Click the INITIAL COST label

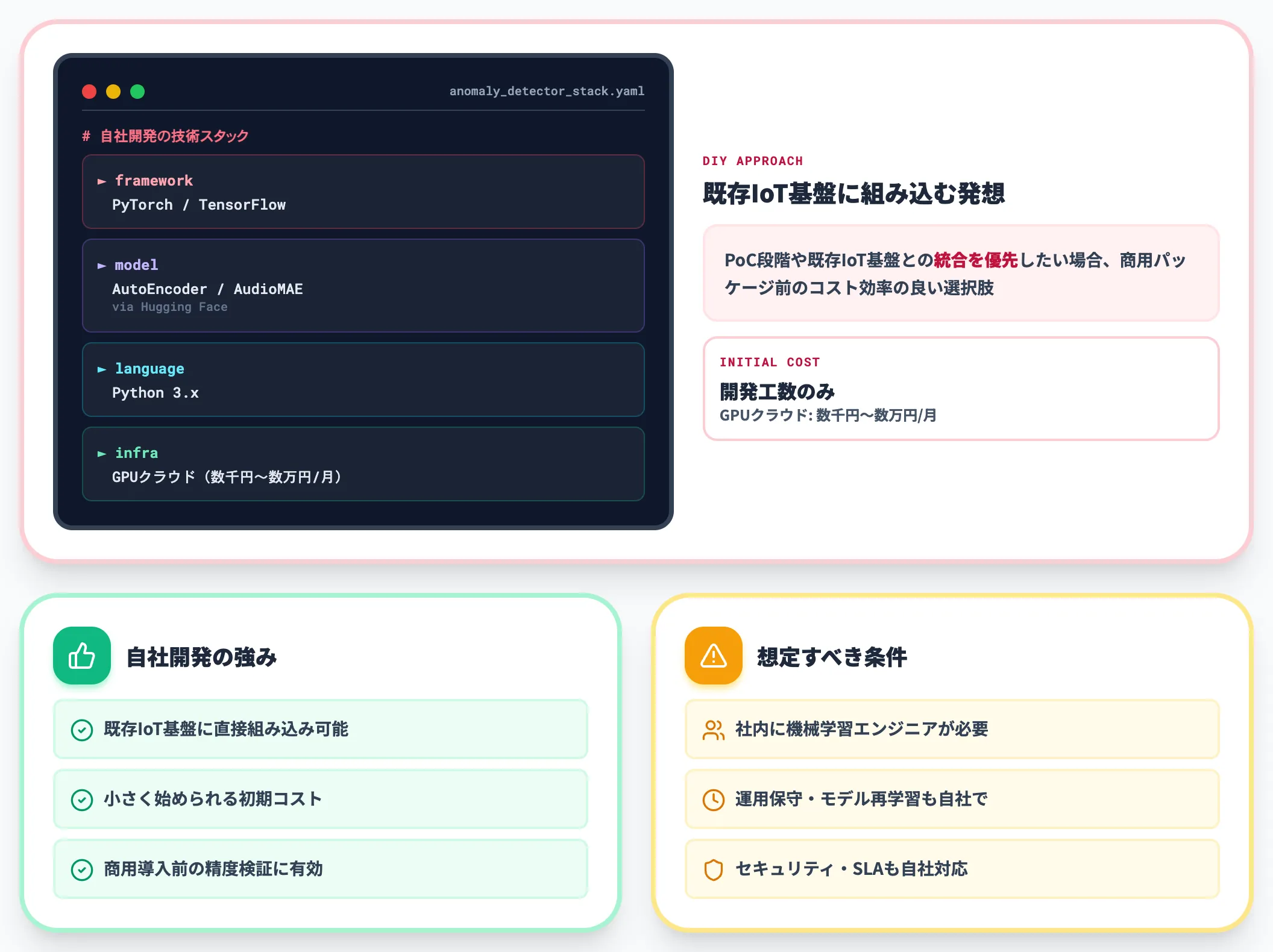770,362
